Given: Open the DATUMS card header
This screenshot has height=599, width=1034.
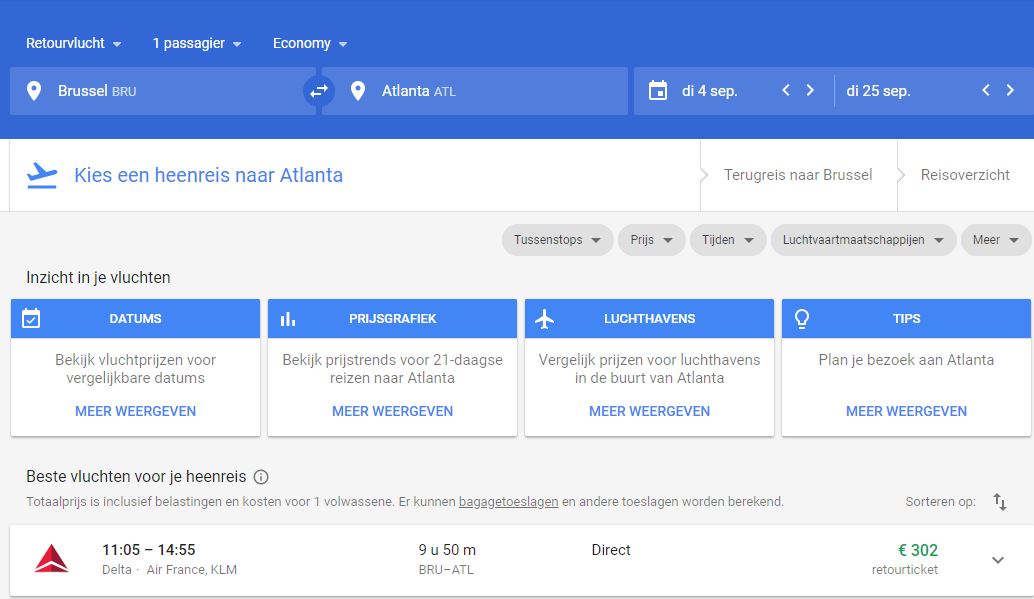Looking at the screenshot, I should (135, 319).
